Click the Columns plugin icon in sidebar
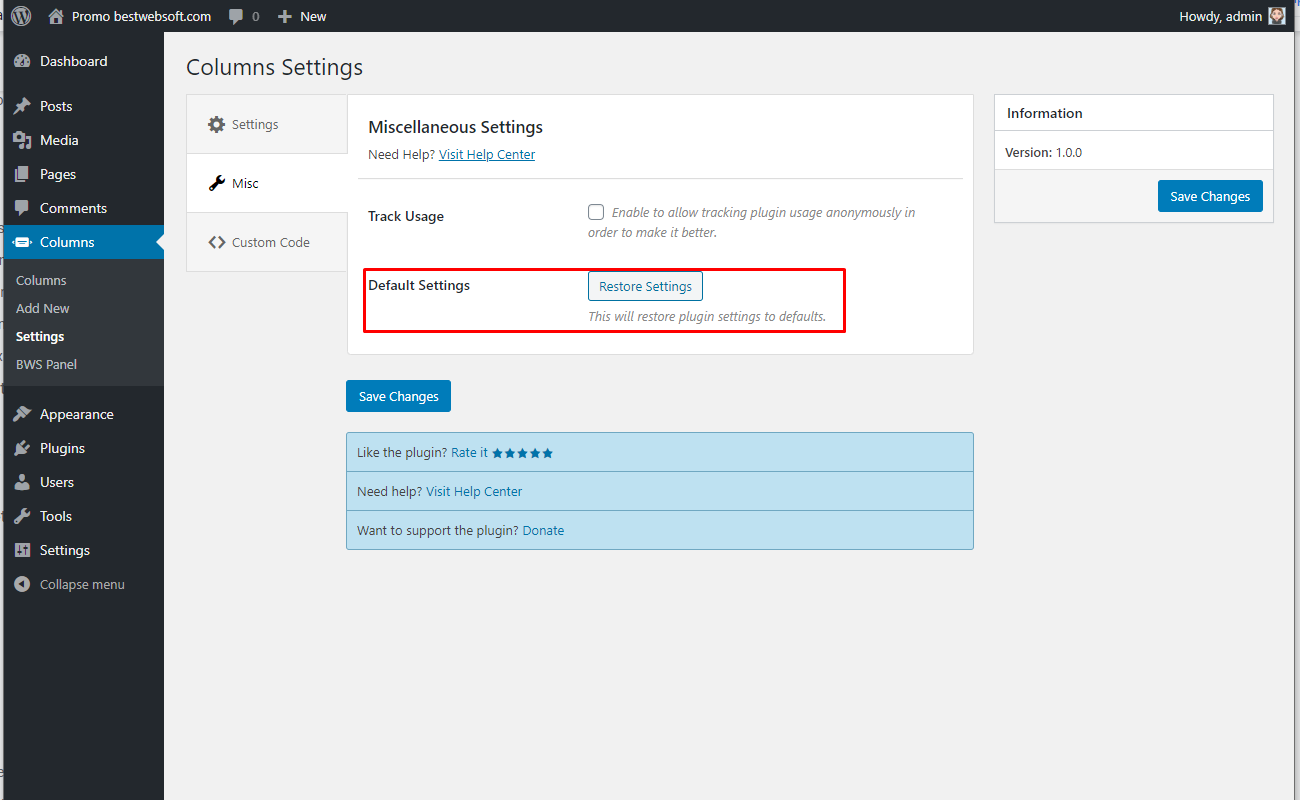 (22, 242)
